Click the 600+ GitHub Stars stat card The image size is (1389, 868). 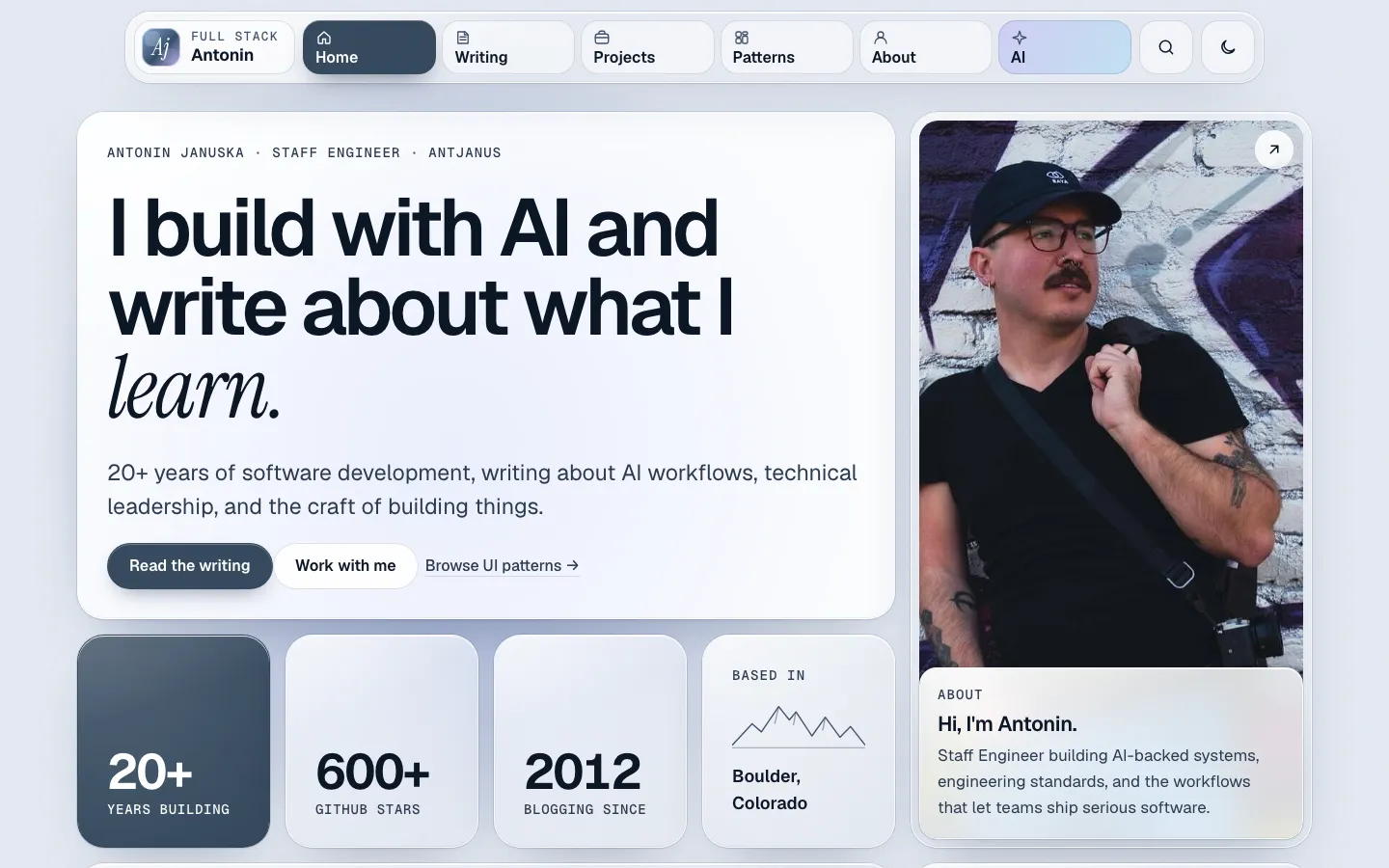click(382, 742)
